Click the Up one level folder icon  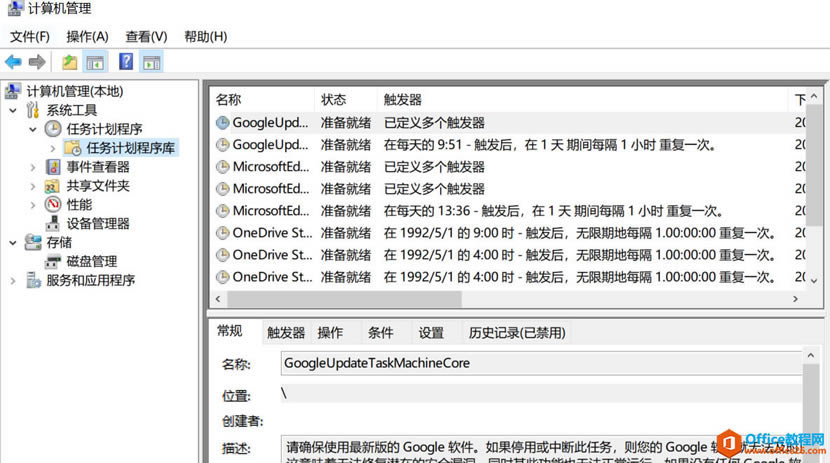pos(69,62)
